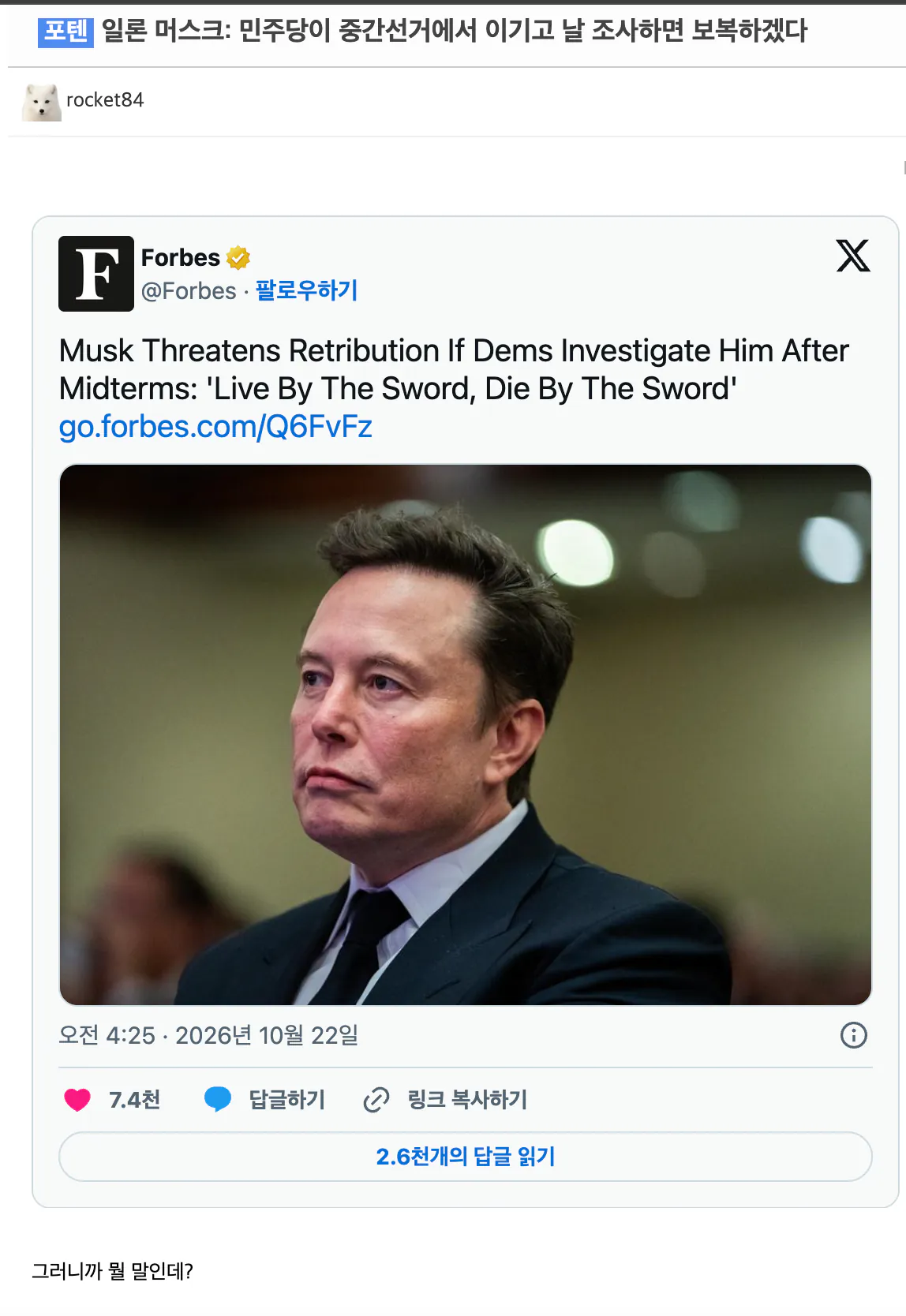Click the 2.6천개의 답글 읽기 button
Screen dimensions: 906x1316
click(466, 1157)
